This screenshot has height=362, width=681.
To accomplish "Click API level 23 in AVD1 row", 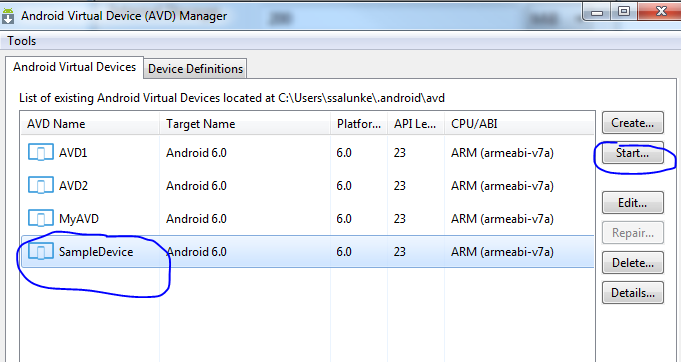I will point(400,153).
